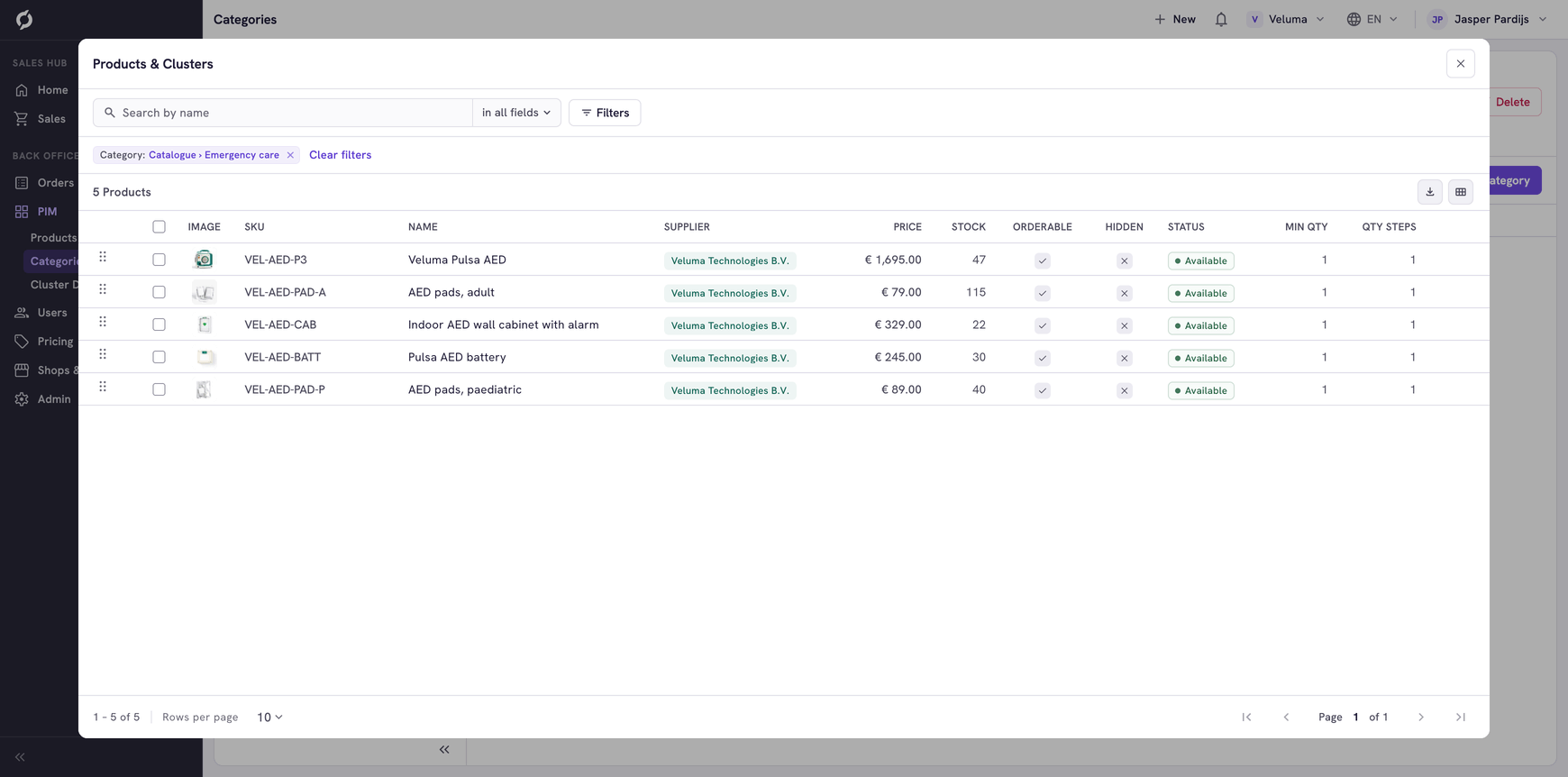Open the Filters button
Viewport: 1568px width, 777px height.
[x=605, y=113]
